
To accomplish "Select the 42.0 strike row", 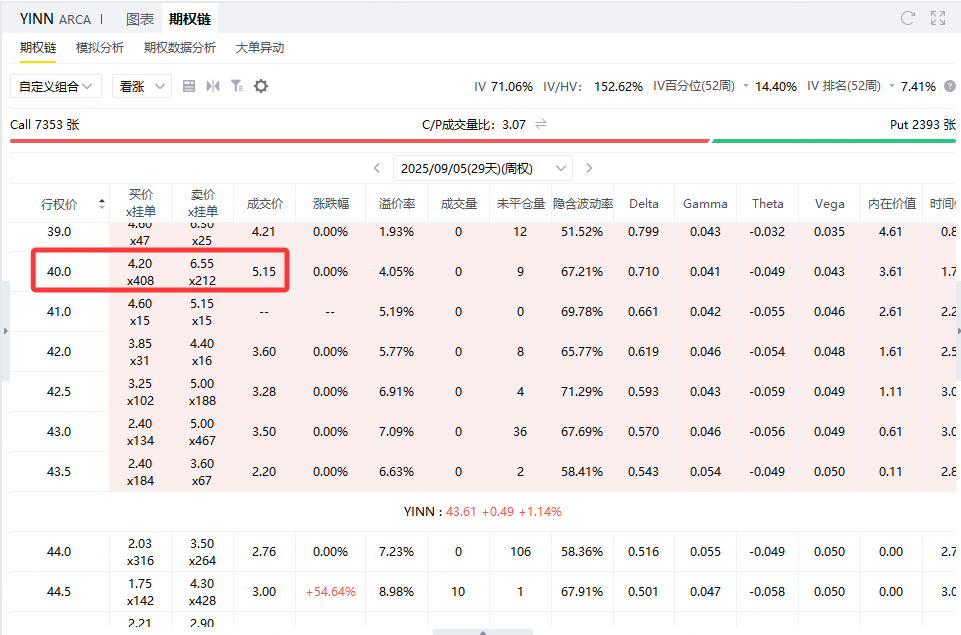I will click(x=482, y=352).
